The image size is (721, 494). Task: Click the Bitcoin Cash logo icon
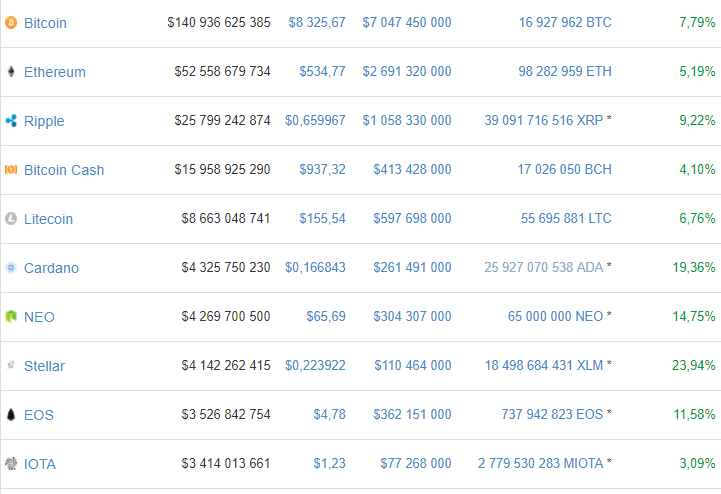coord(11,170)
